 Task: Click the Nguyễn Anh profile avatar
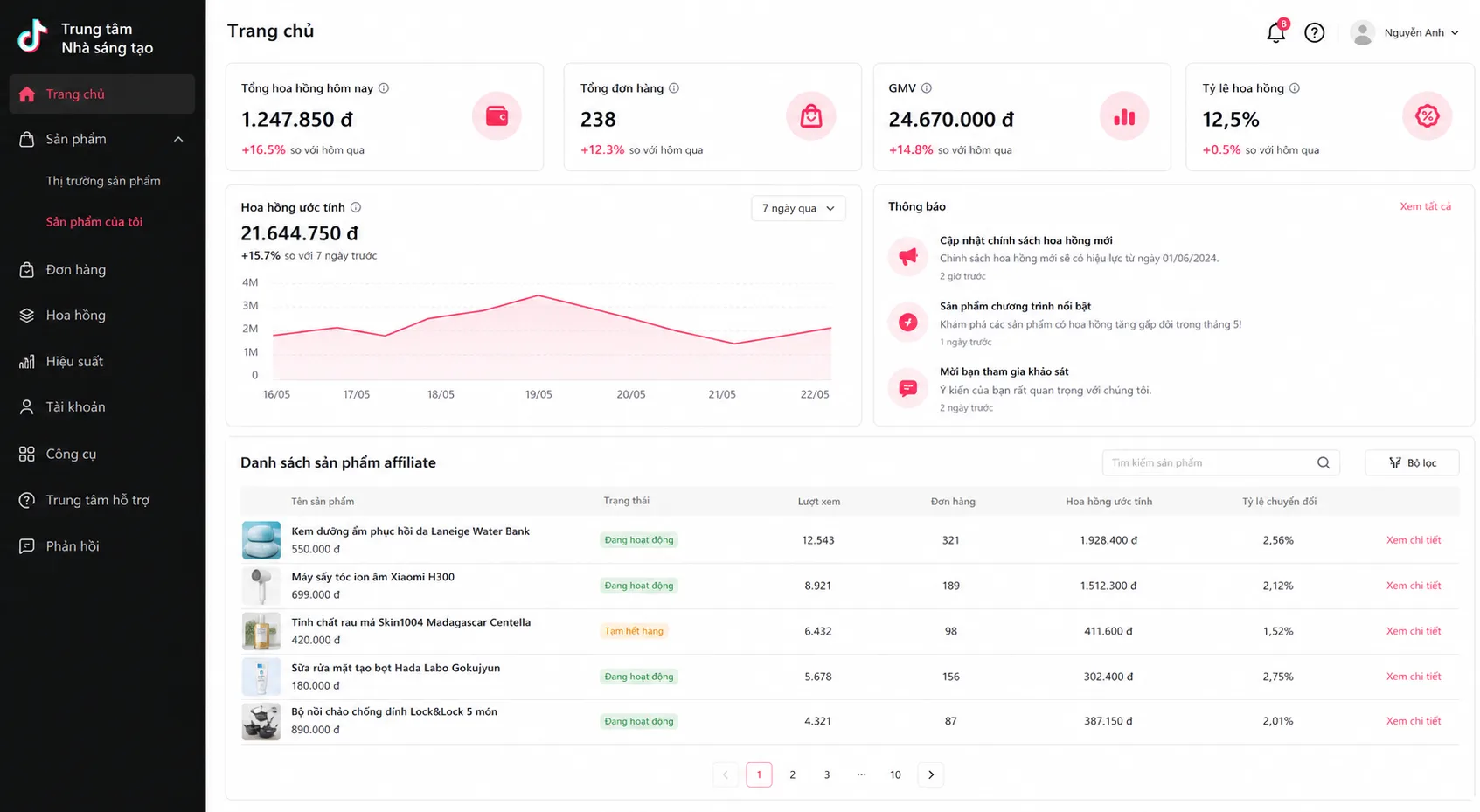pyautogui.click(x=1362, y=32)
